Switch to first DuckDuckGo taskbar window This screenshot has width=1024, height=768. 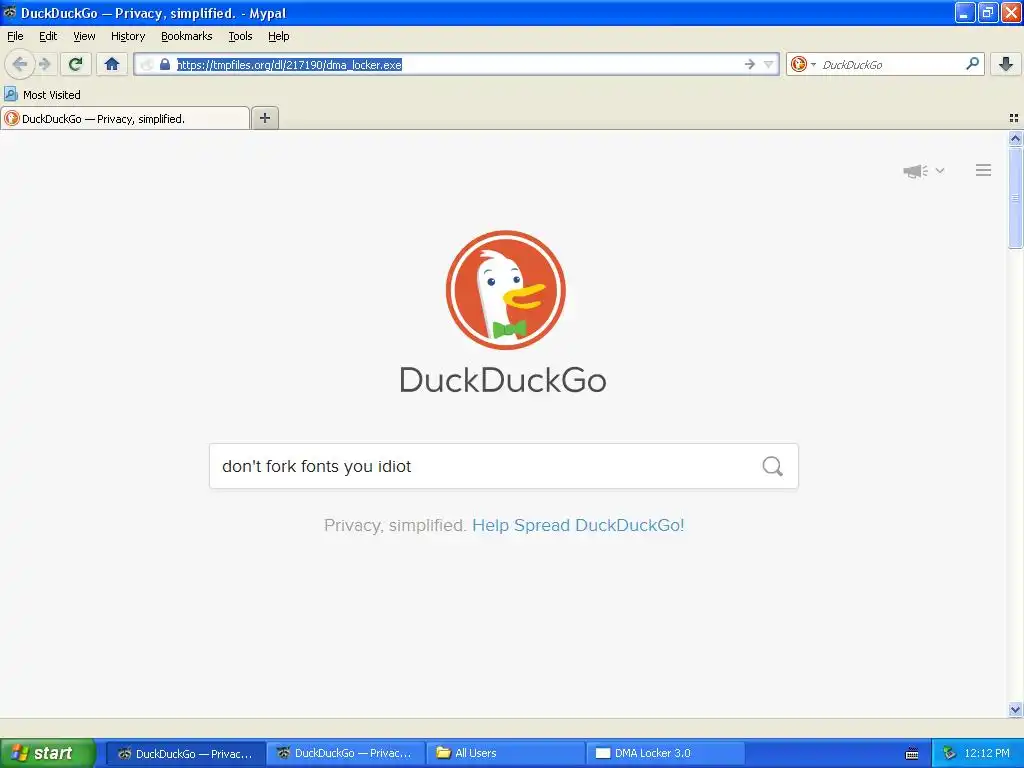[185, 754]
